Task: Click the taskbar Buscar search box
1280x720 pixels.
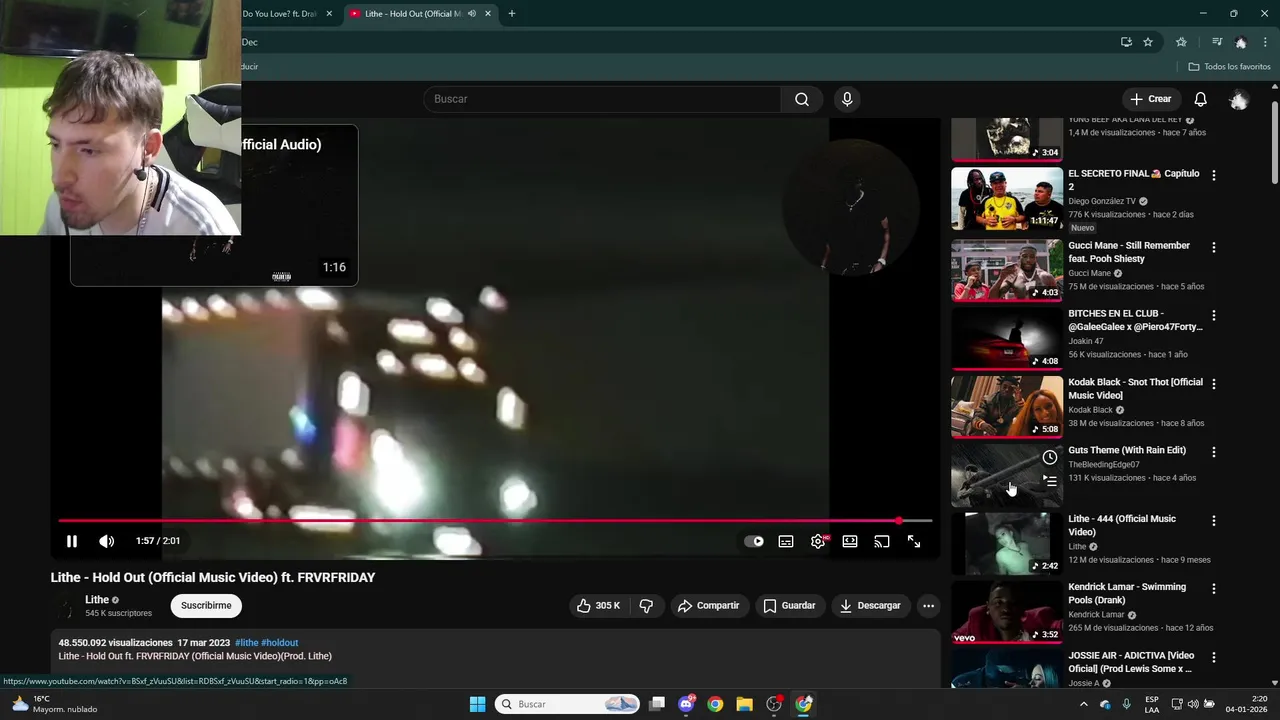Action: (567, 704)
